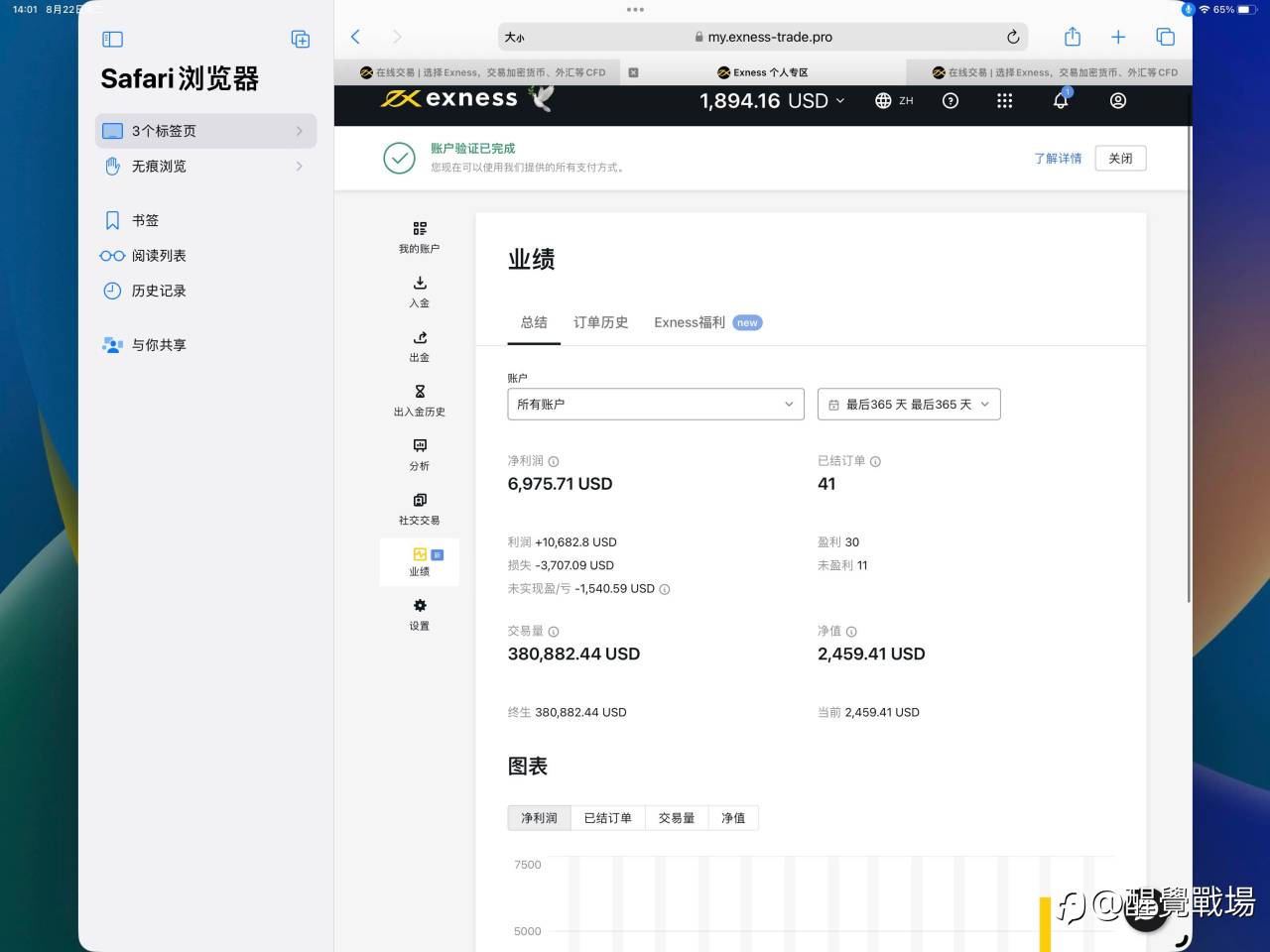Image resolution: width=1270 pixels, height=952 pixels.
Task: Expand 无痕浏览 private browsing
Action: [206, 166]
